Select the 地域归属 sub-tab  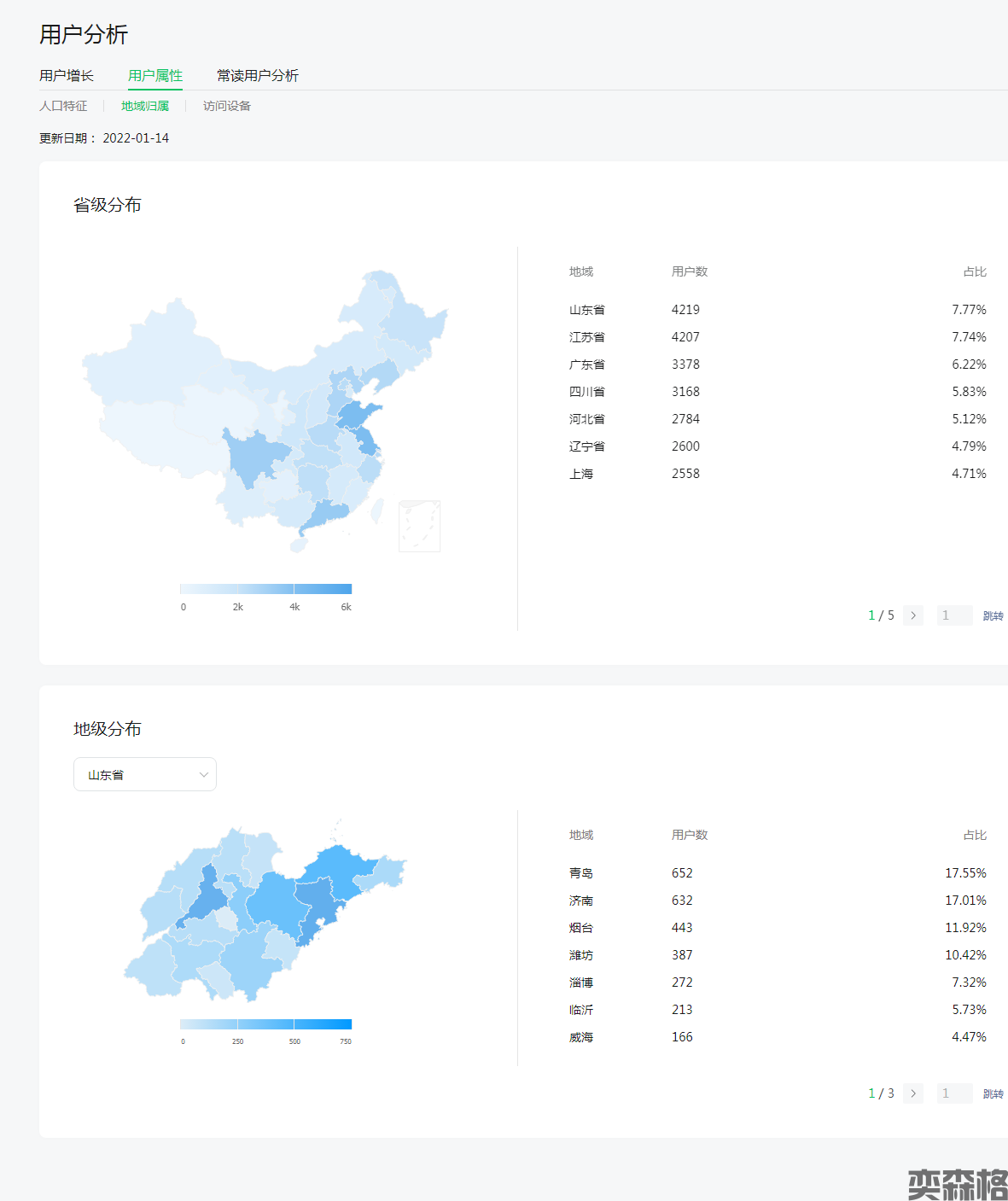[x=145, y=106]
